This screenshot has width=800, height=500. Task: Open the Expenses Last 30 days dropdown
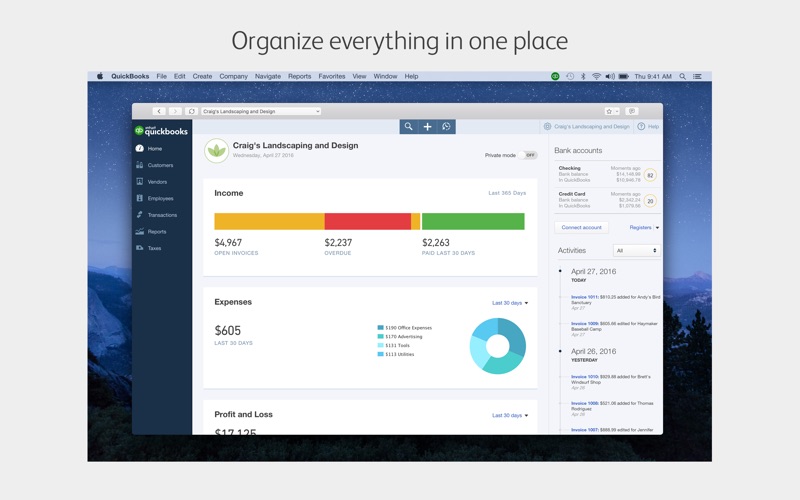click(x=510, y=303)
